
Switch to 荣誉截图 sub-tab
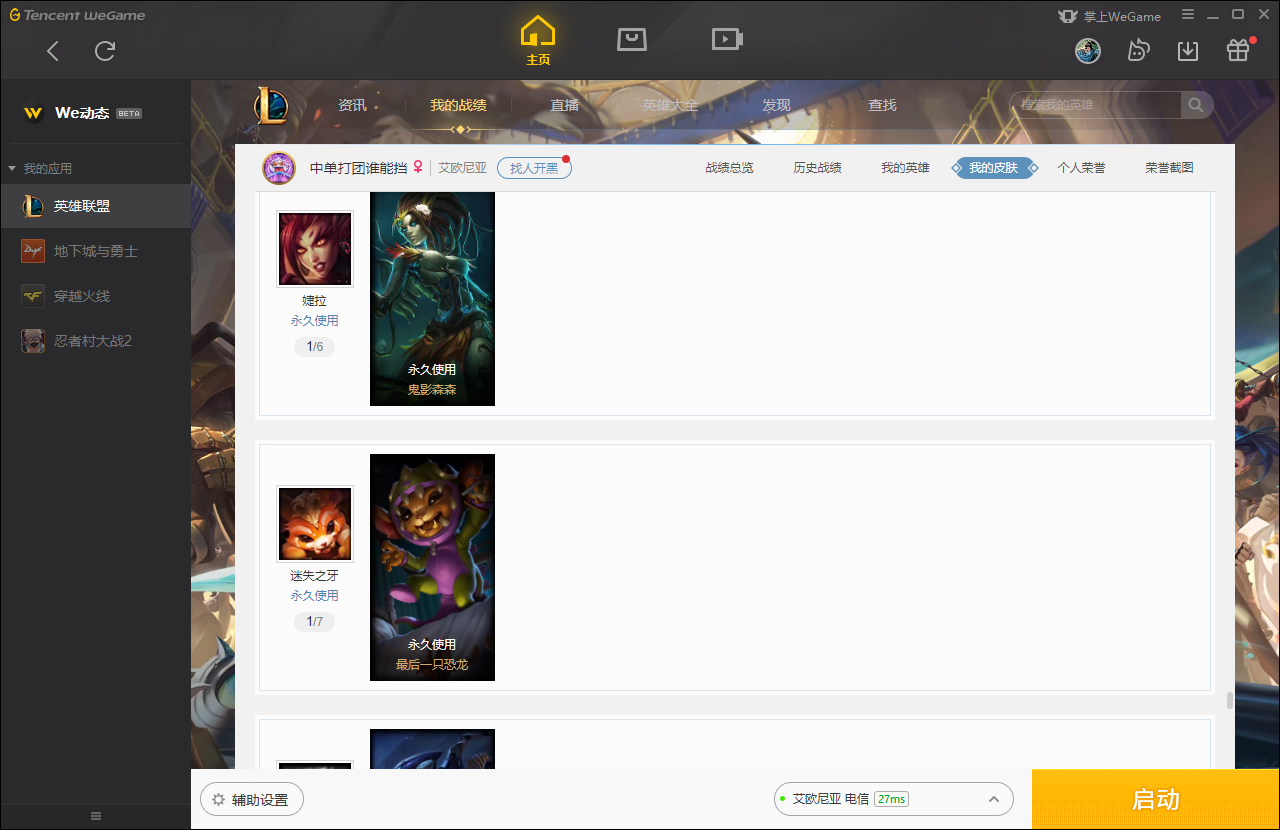click(x=1169, y=168)
